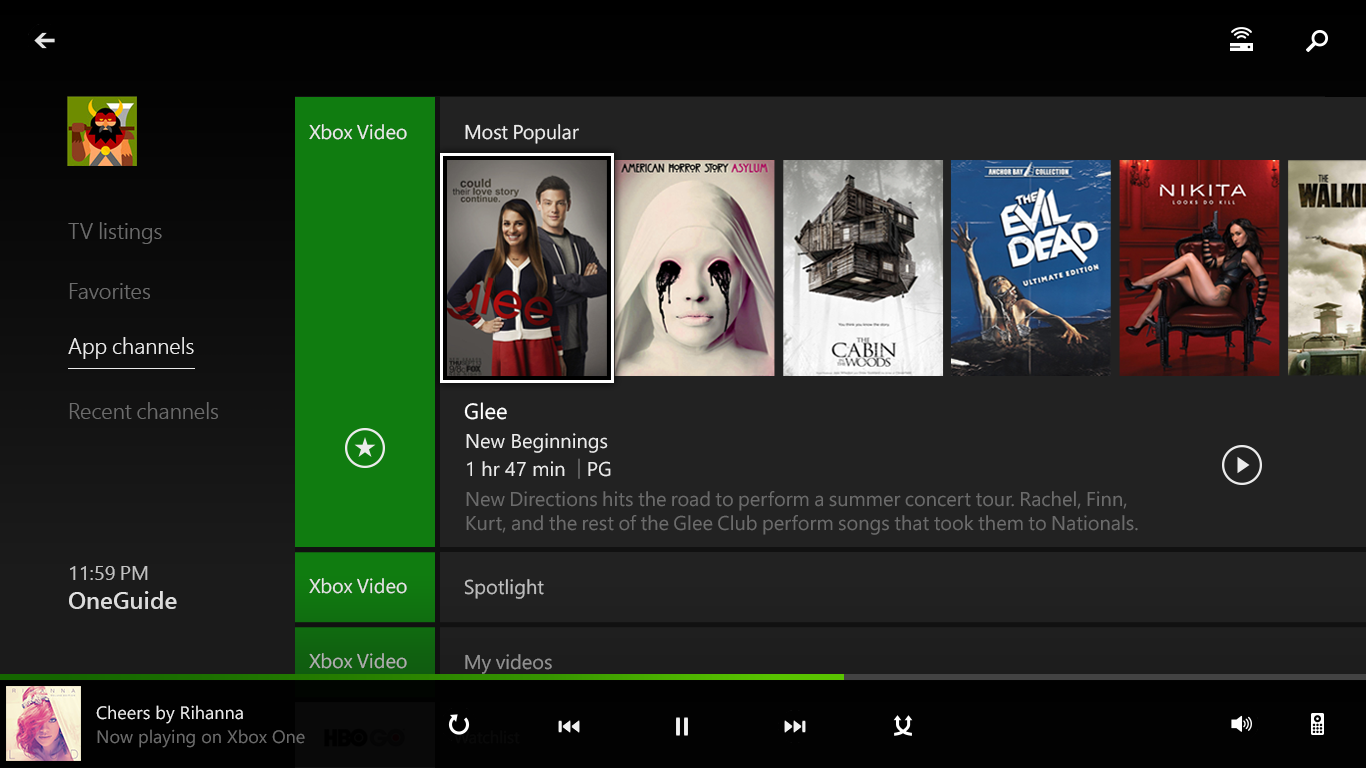Open search from the top bar
The image size is (1366, 768).
1316,40
